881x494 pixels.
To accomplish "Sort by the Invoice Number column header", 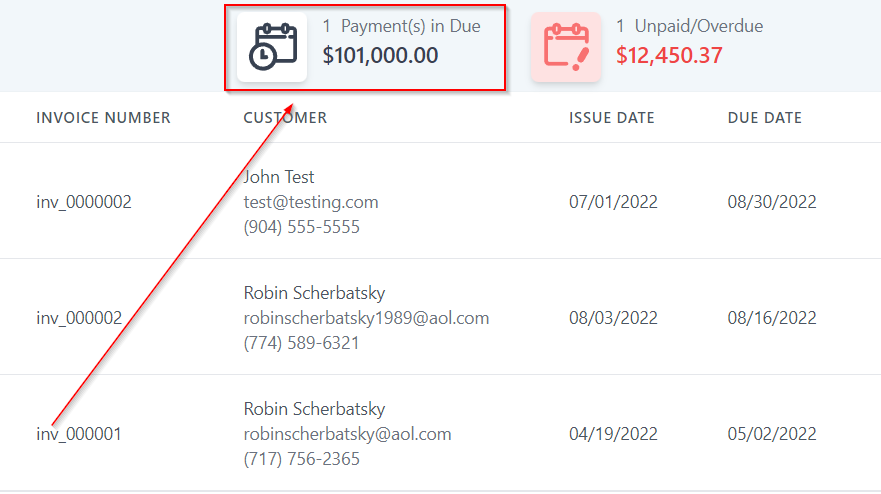I will [x=103, y=118].
